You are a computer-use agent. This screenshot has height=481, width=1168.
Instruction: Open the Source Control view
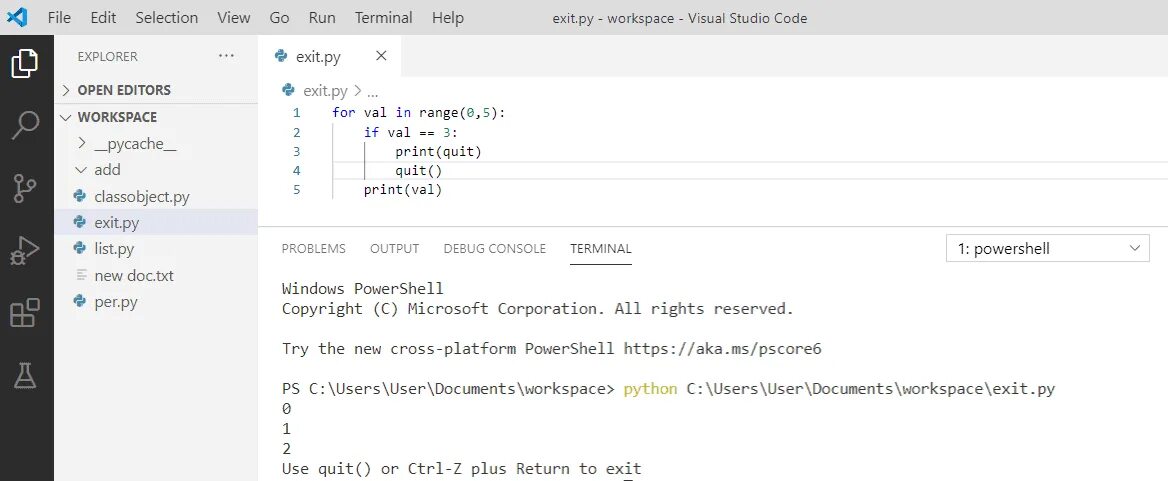[25, 188]
